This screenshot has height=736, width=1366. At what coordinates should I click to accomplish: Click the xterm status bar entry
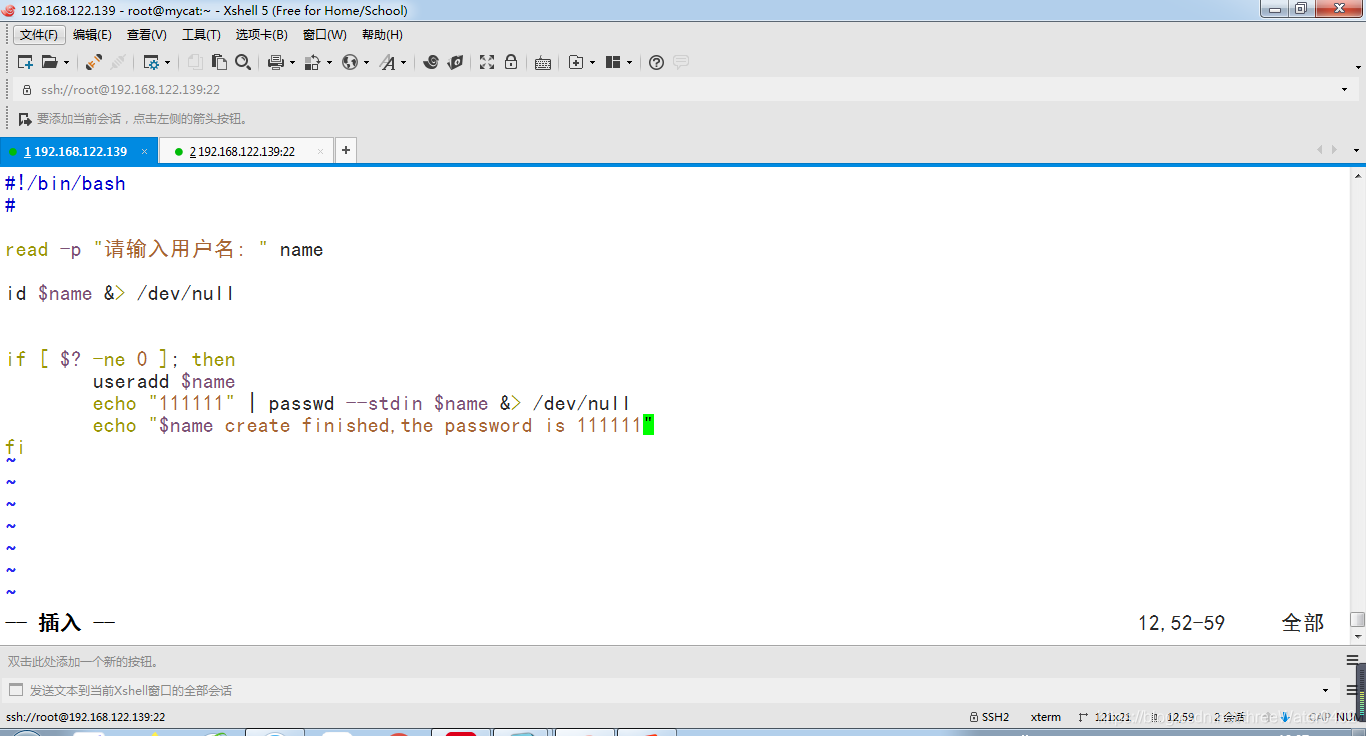pyautogui.click(x=1046, y=717)
